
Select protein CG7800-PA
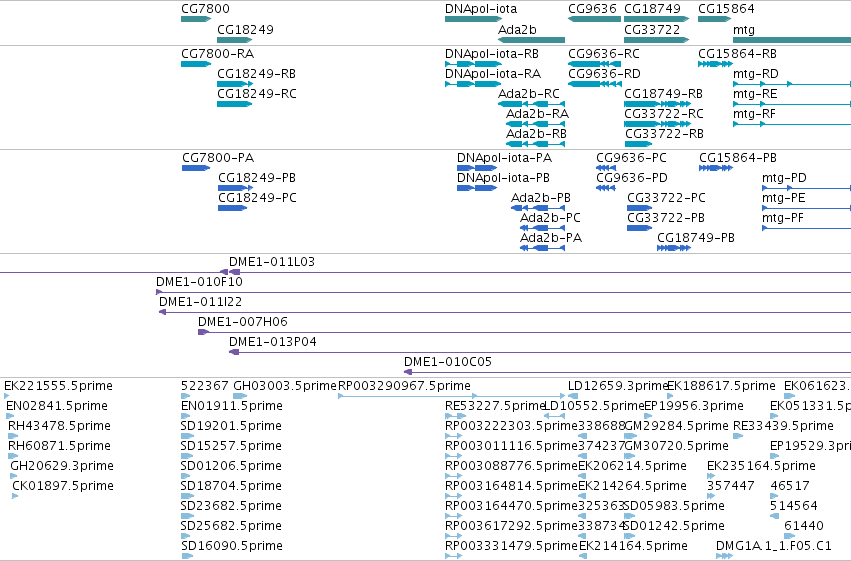point(196,168)
